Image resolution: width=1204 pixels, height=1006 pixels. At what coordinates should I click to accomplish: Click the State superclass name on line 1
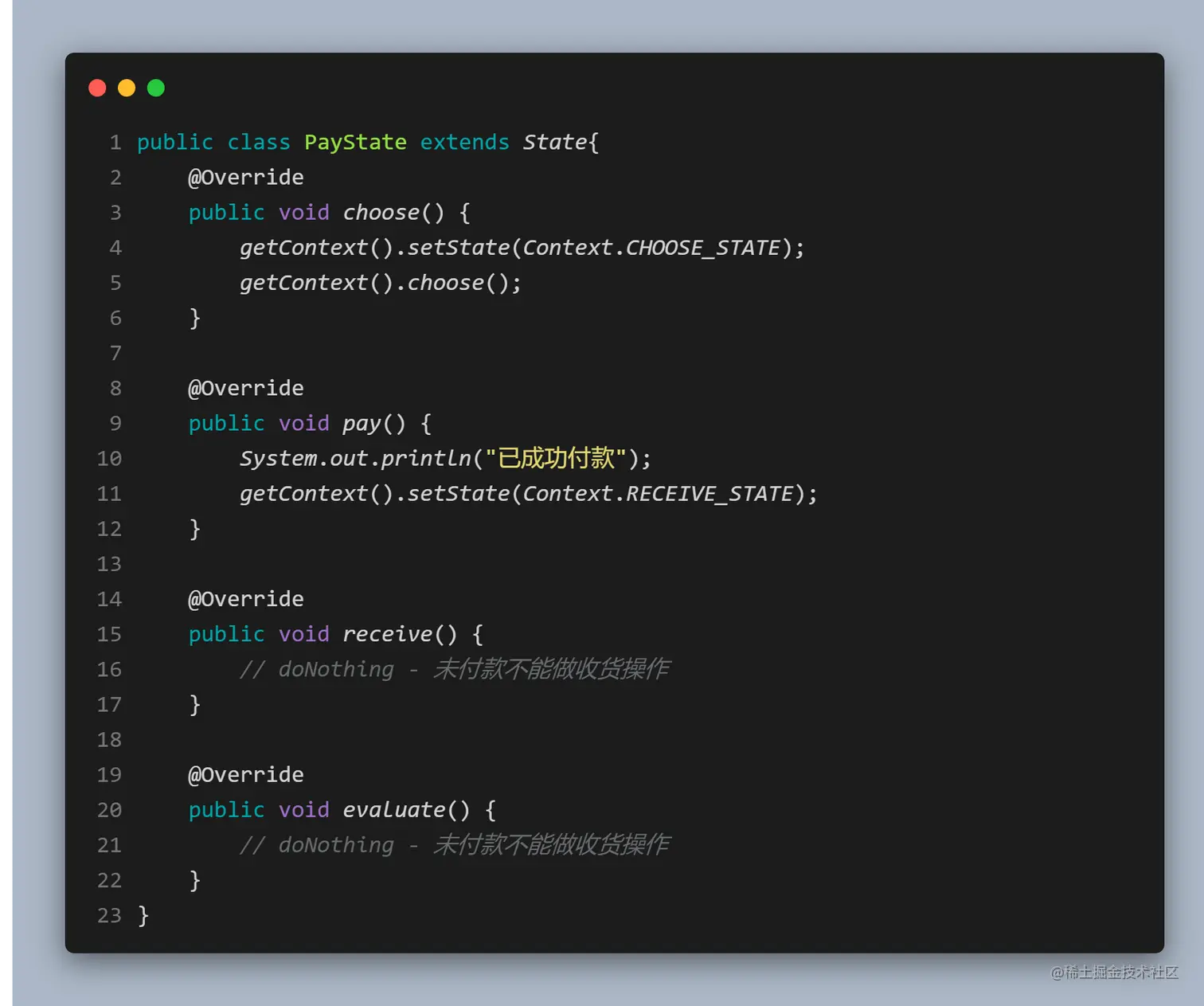[x=555, y=143]
